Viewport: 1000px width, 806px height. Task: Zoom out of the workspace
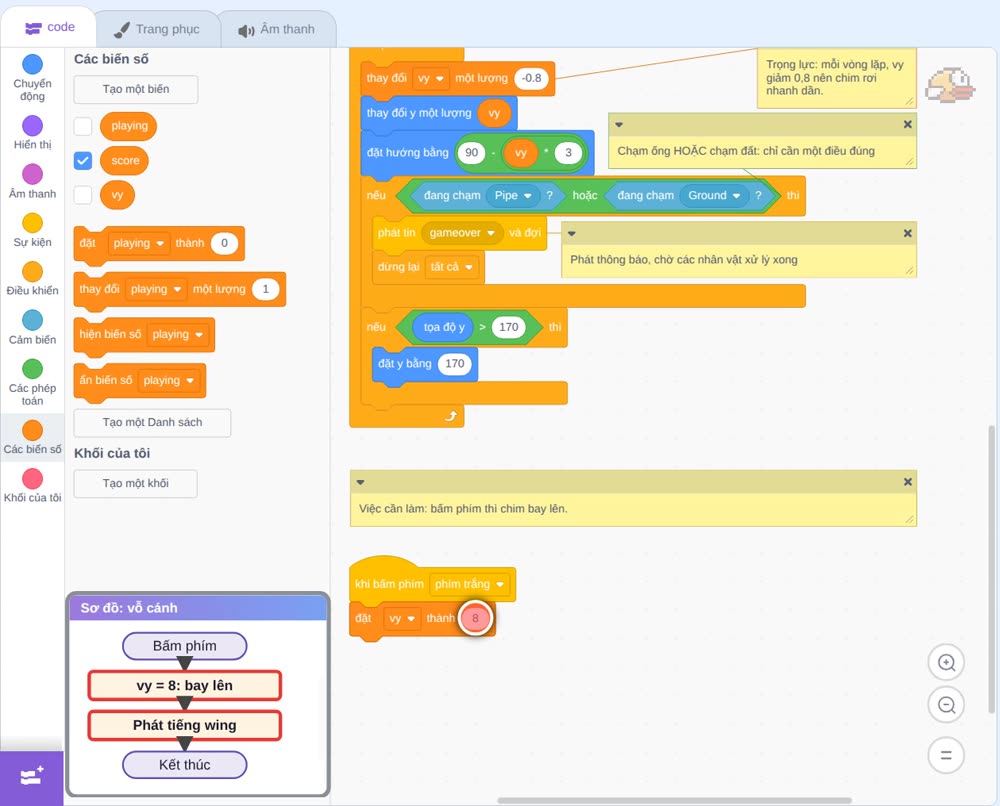[946, 705]
